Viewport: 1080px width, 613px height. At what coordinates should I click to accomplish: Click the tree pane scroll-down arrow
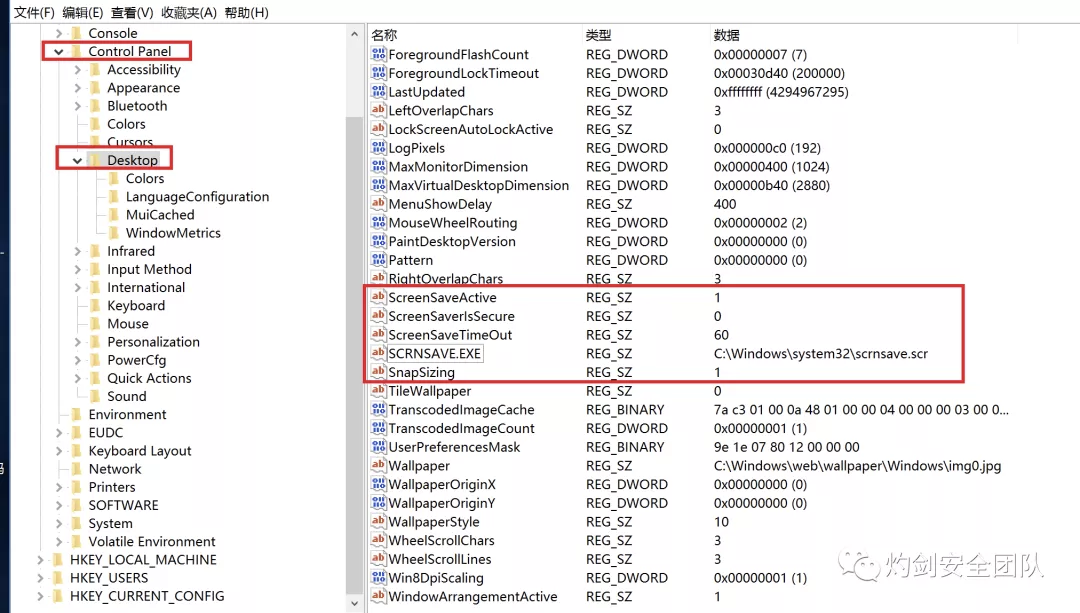point(354,603)
